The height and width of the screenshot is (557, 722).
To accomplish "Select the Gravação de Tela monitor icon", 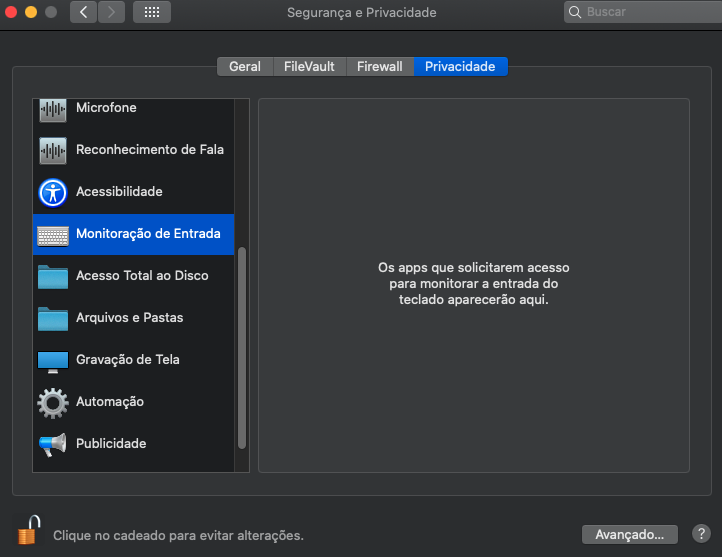I will click(x=52, y=360).
